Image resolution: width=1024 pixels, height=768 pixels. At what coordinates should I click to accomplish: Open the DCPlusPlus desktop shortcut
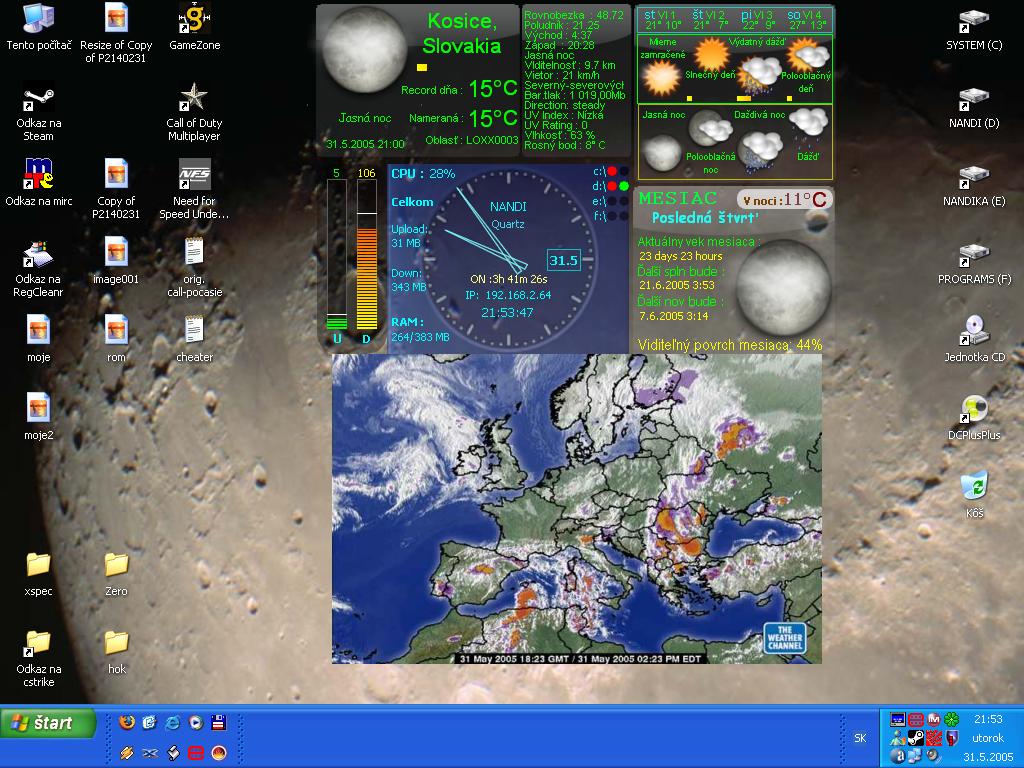(x=974, y=409)
